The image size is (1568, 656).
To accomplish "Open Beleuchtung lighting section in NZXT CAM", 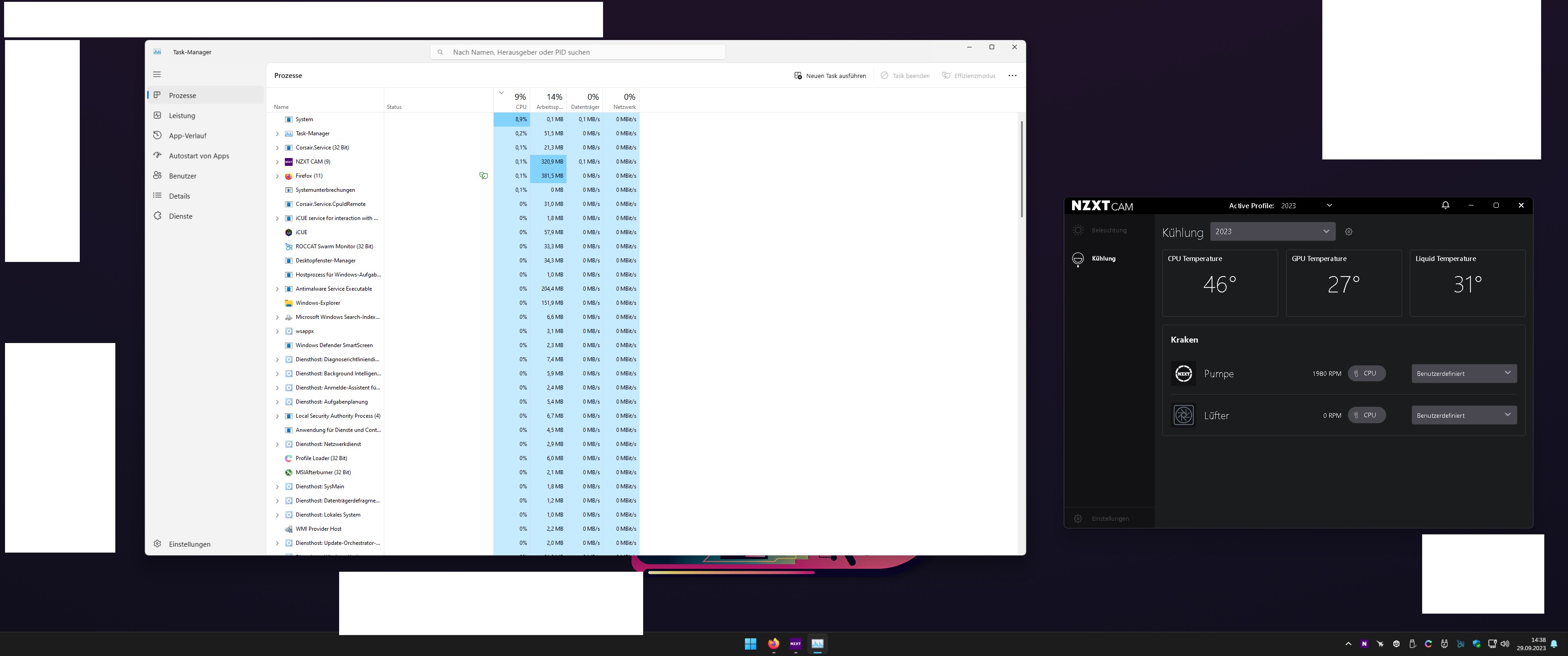I will (x=1109, y=231).
